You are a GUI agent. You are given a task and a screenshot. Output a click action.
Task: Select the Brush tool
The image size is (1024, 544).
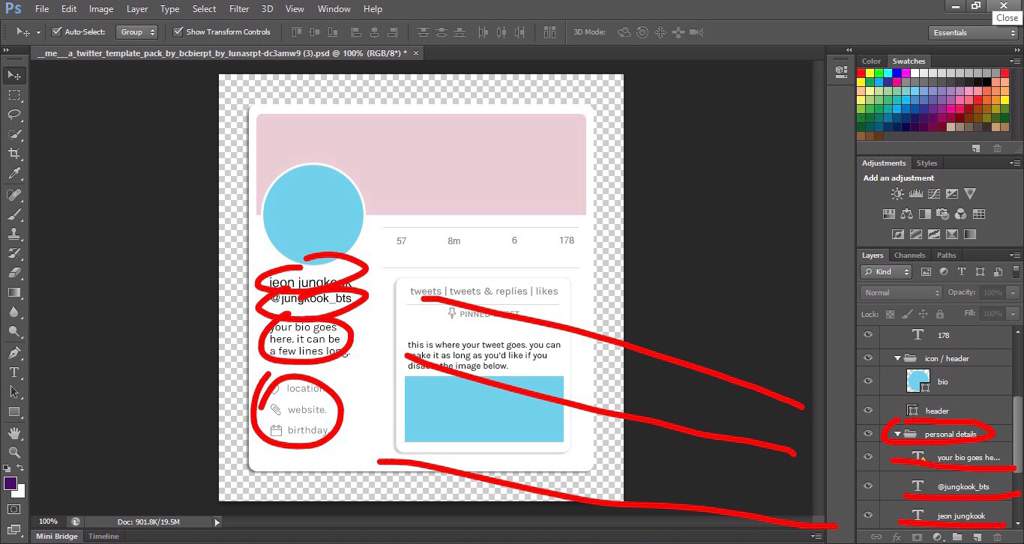14,214
